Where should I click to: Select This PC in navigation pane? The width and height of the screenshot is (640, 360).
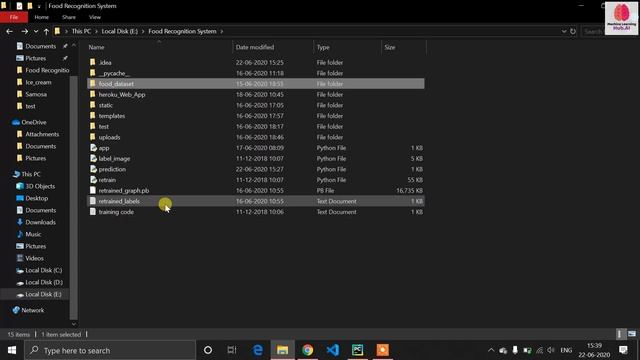click(x=27, y=174)
